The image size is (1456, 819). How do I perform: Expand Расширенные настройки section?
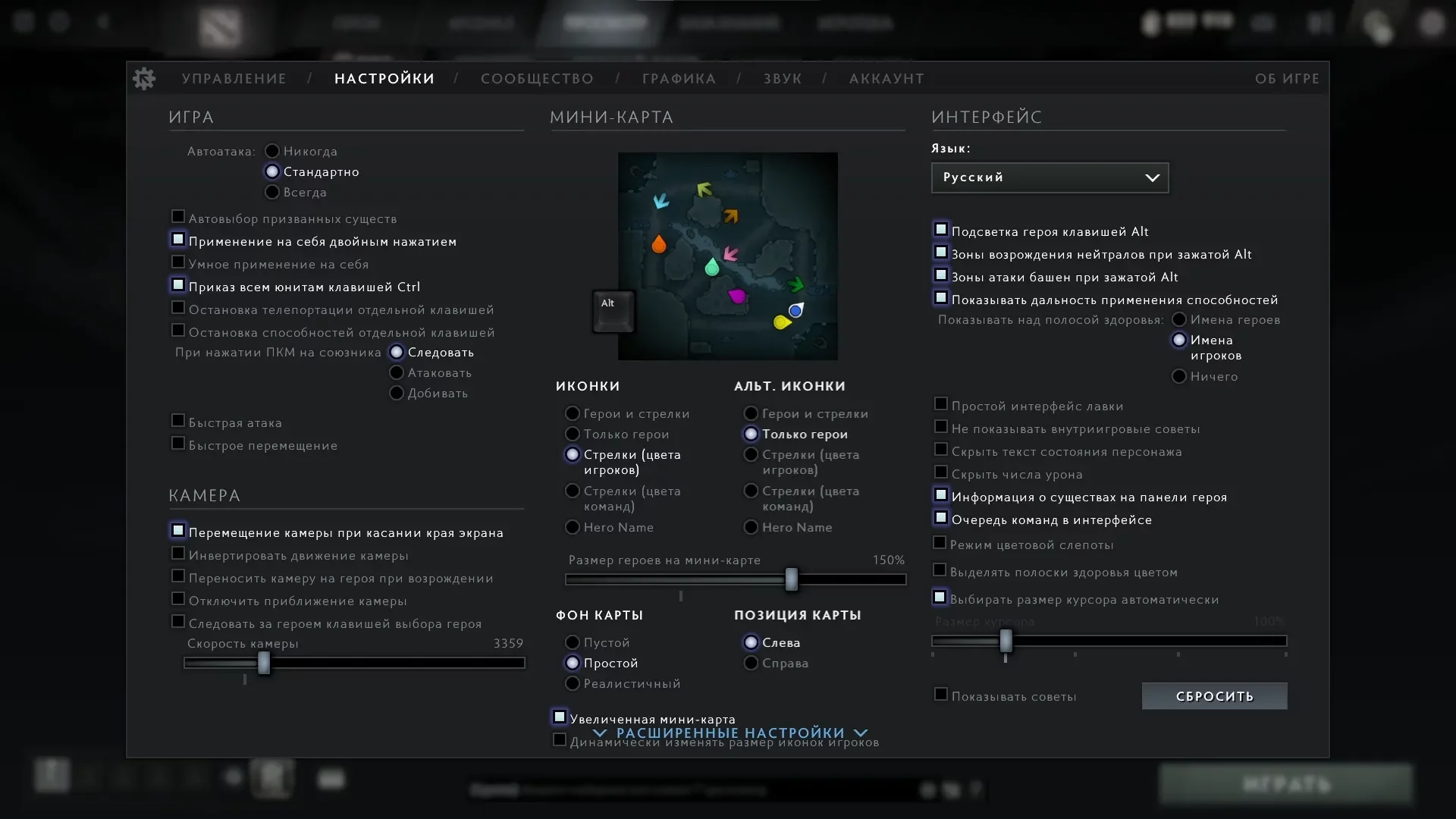pos(730,733)
